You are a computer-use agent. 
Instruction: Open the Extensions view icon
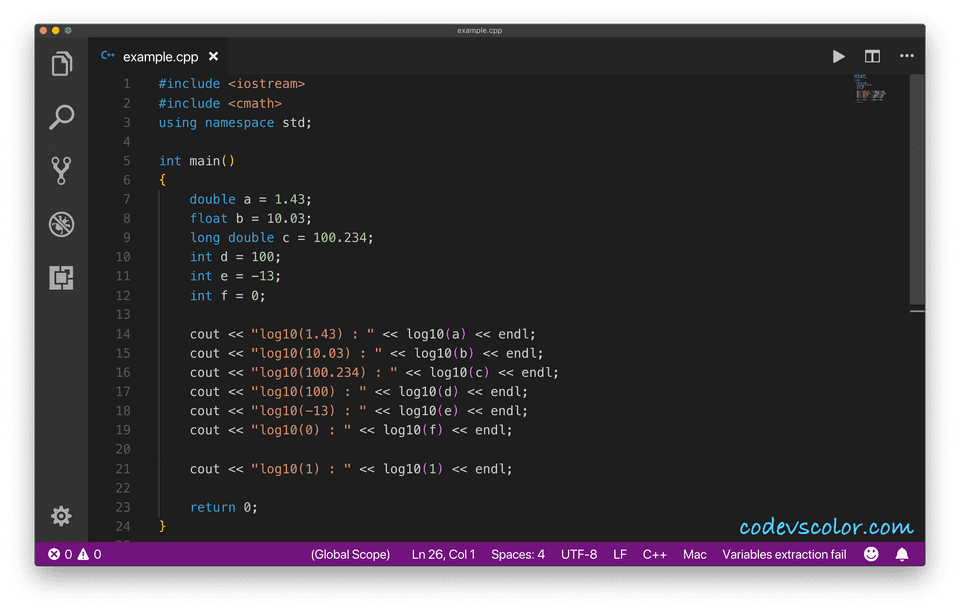(x=61, y=278)
